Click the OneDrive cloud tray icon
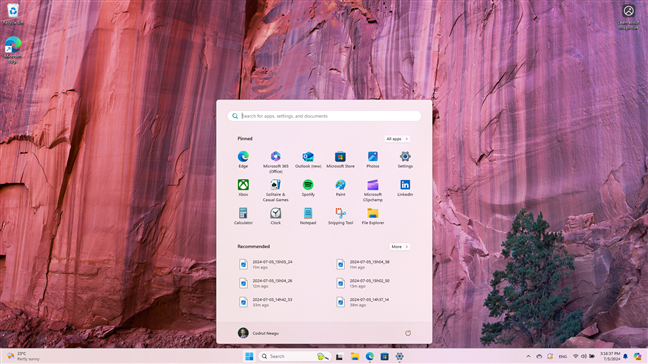The height and width of the screenshot is (364, 648). (539, 356)
